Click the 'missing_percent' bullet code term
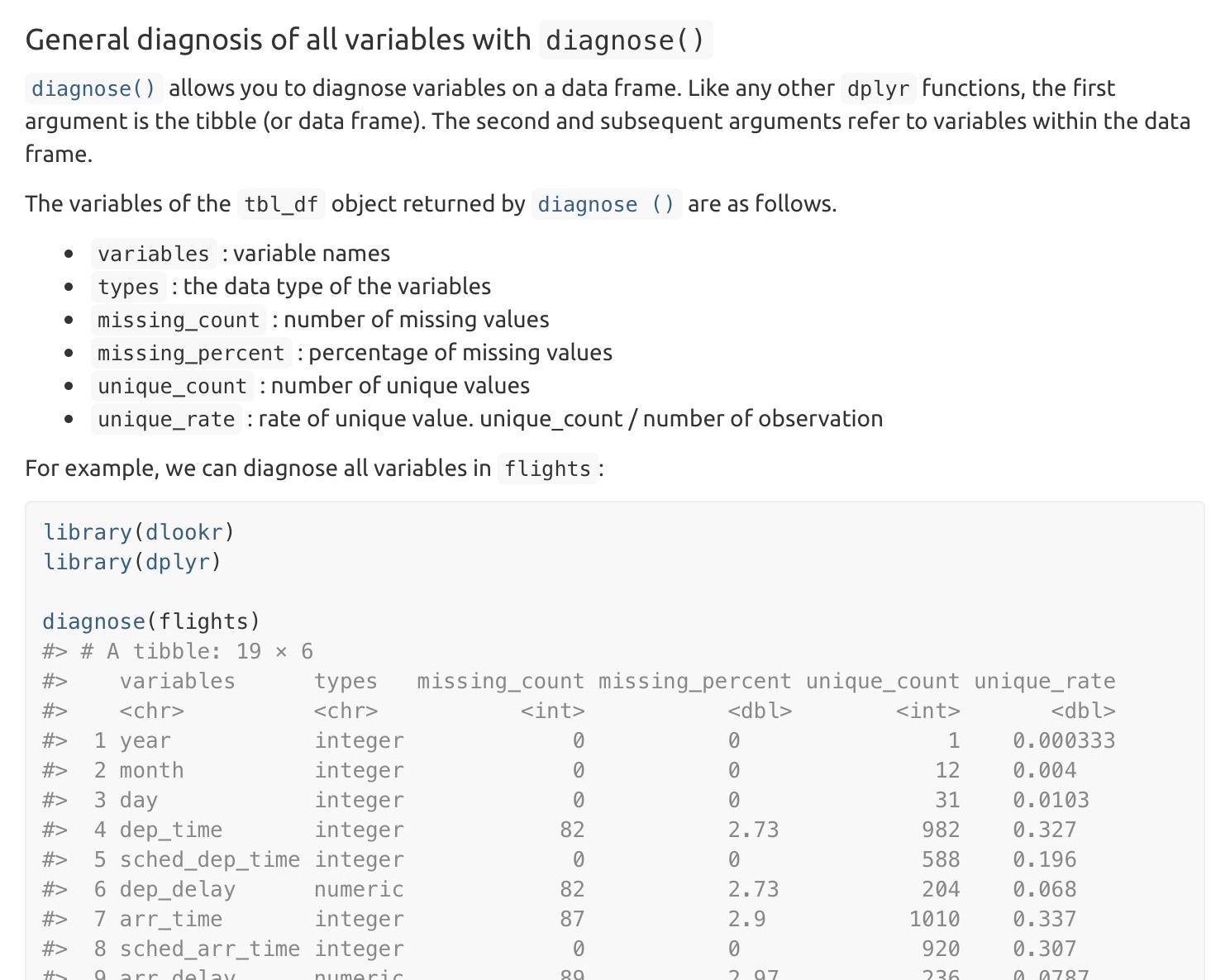The height and width of the screenshot is (980, 1230). [191, 353]
